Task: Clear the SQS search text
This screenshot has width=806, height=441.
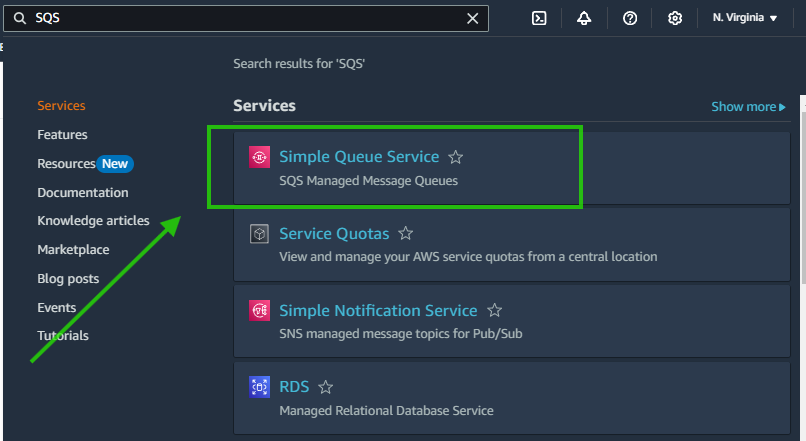Action: (473, 18)
